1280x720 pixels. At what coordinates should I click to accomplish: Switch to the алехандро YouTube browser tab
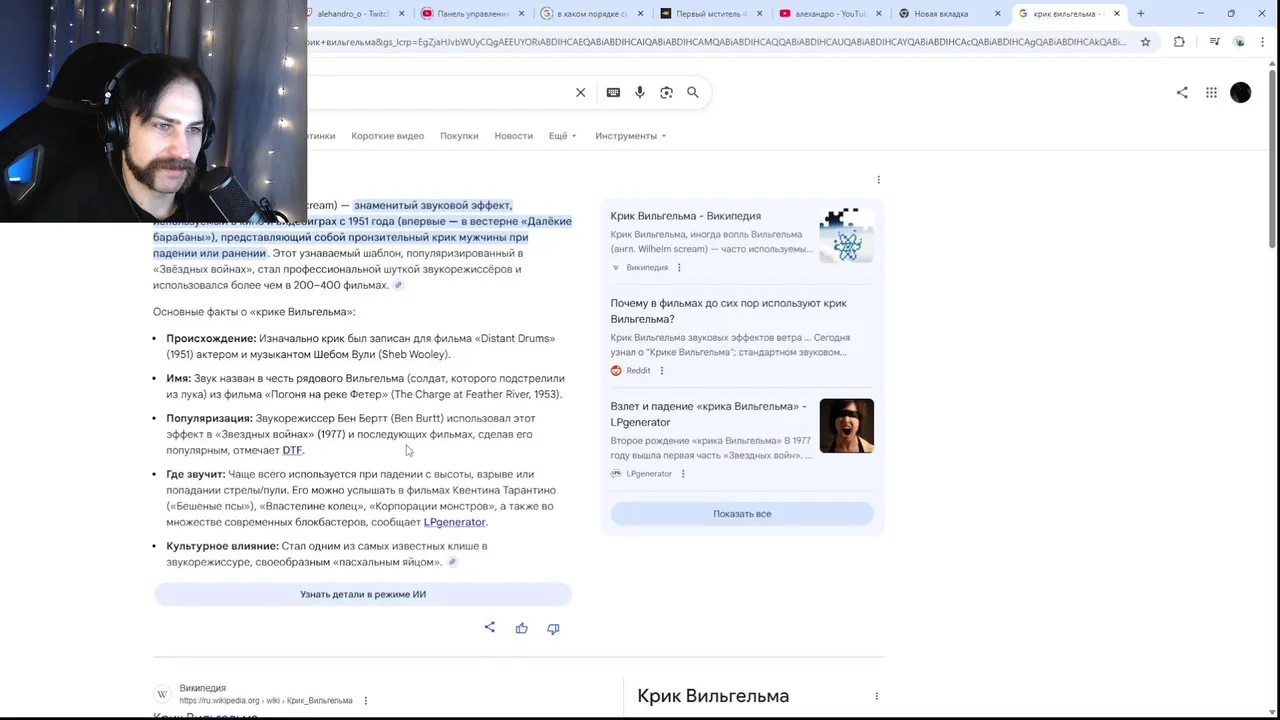coord(828,13)
